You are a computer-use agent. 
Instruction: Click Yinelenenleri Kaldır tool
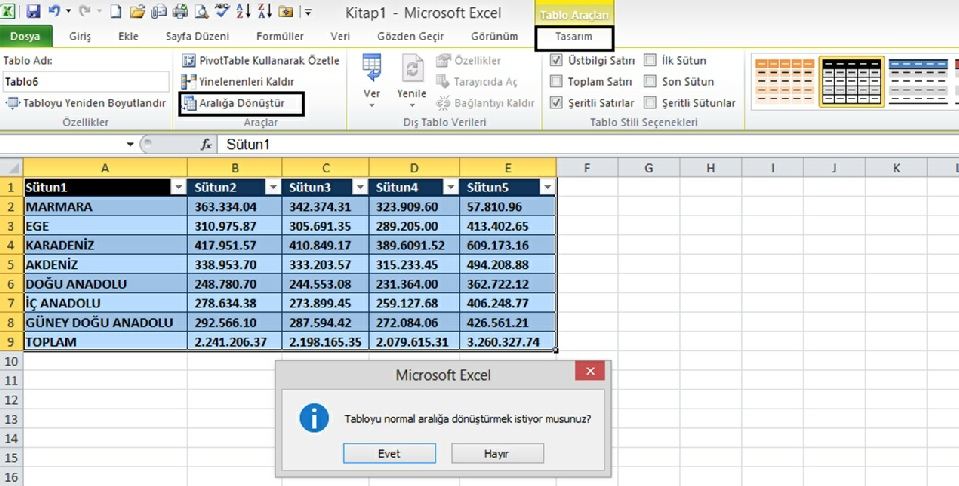click(238, 81)
